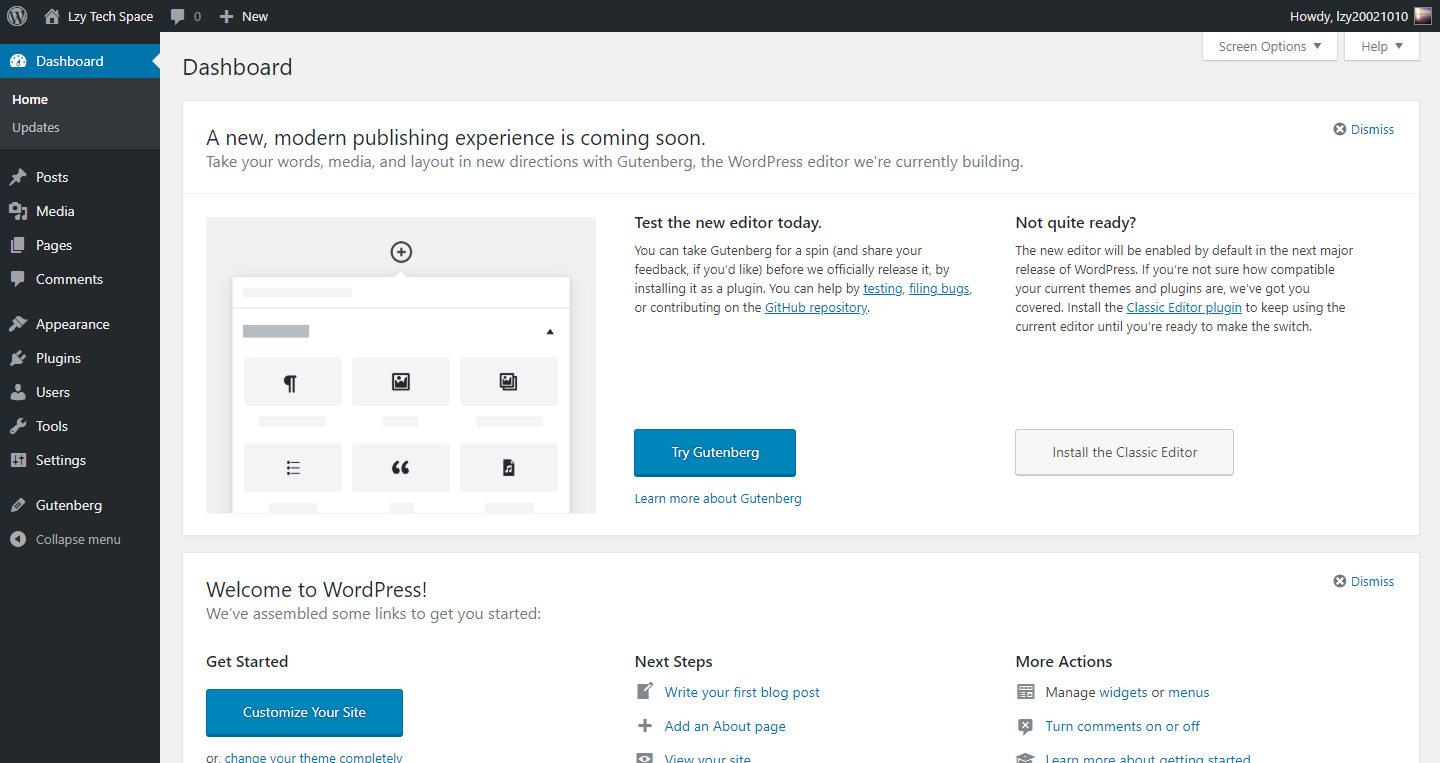Click the comments bubble icon in admin bar
Image resolution: width=1440 pixels, height=763 pixels.
point(177,17)
